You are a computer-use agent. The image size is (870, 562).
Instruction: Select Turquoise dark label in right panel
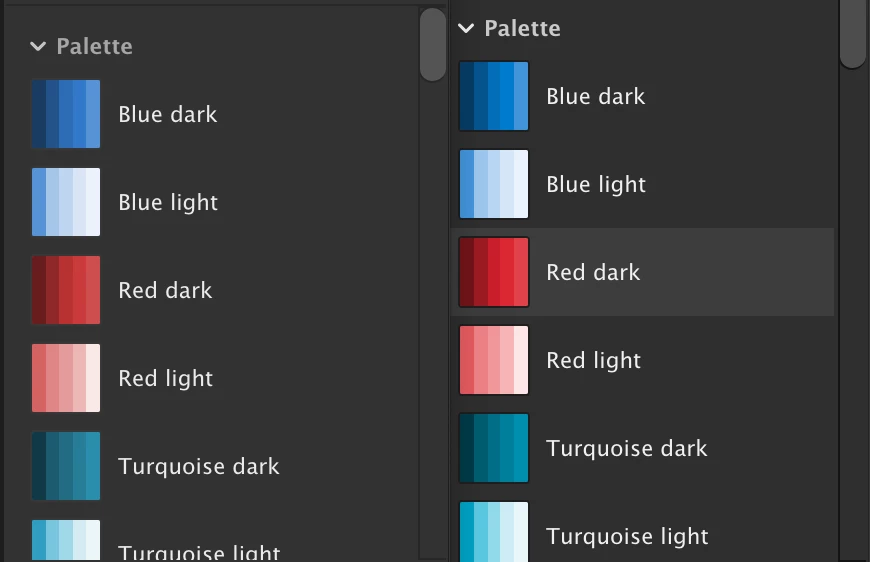click(627, 448)
